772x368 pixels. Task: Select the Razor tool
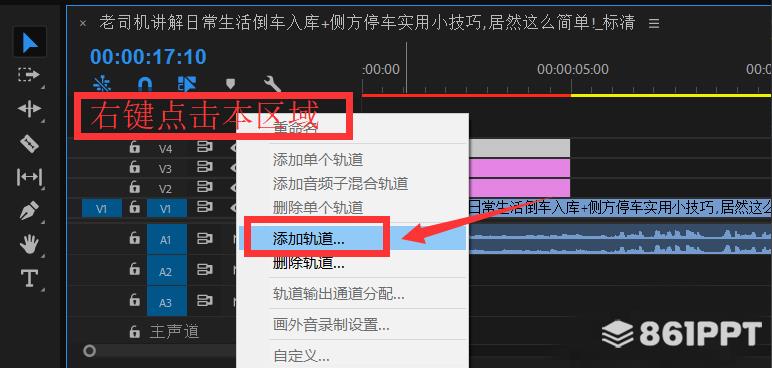click(x=30, y=144)
